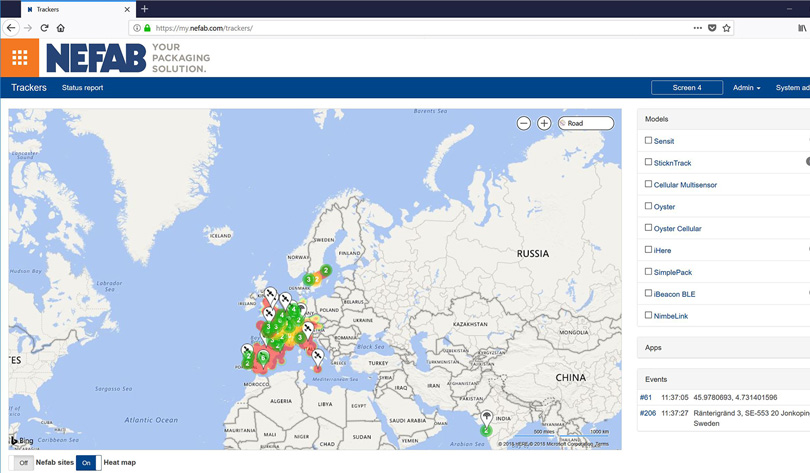The height and width of the screenshot is (473, 810).
Task: Expand the Apps panel section
Action: point(653,348)
